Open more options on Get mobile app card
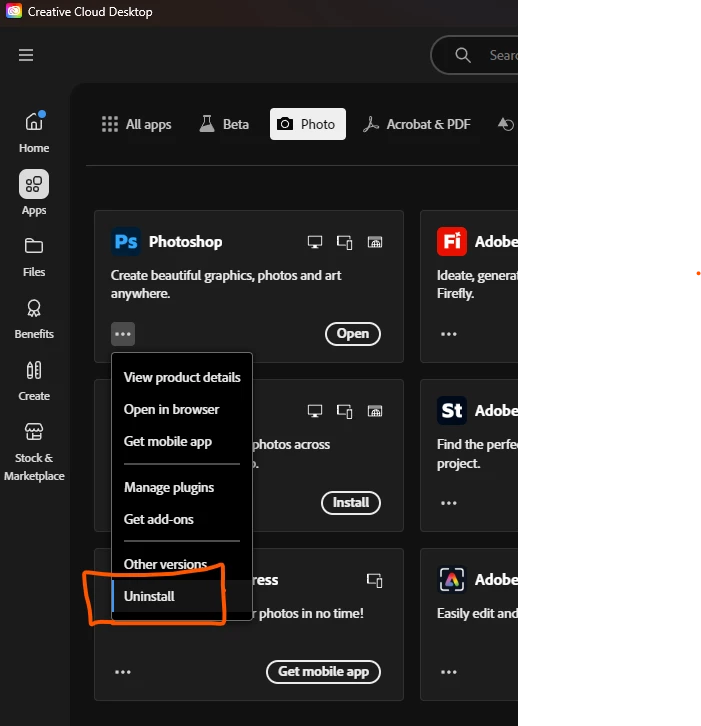Image resolution: width=701 pixels, height=726 pixels. [123, 672]
